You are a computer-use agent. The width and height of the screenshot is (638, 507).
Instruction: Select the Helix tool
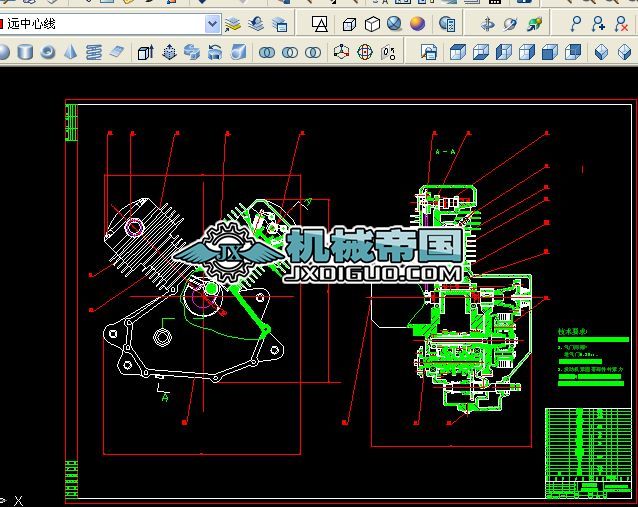click(94, 52)
